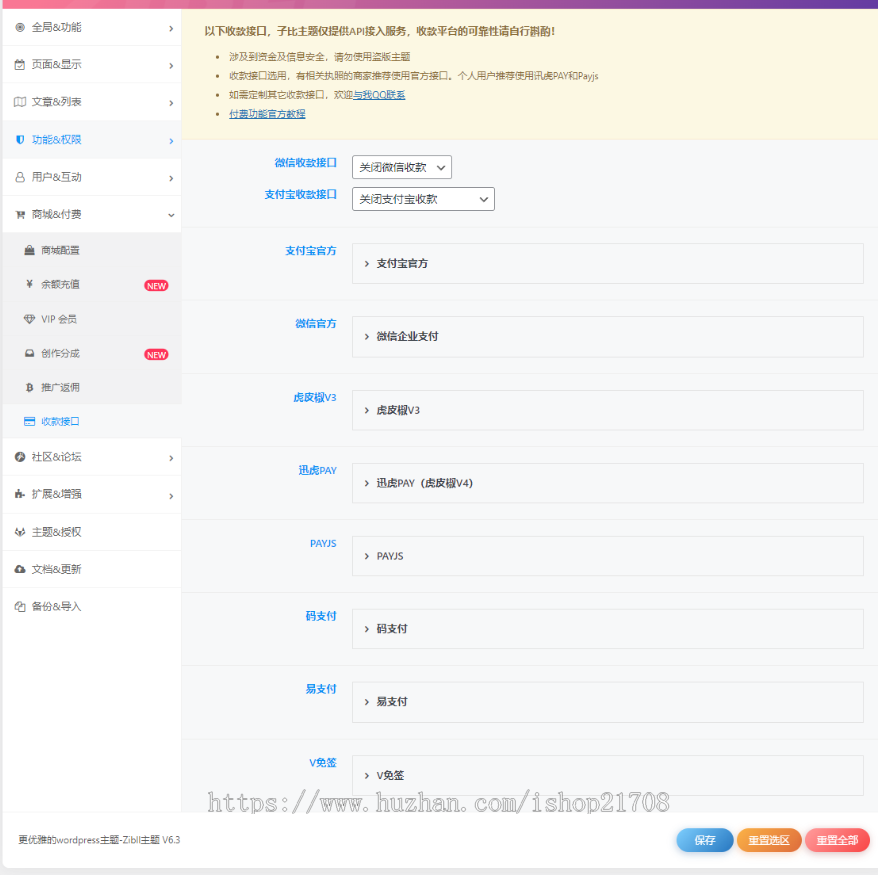Click the 微信收款接口 field label

tap(305, 163)
